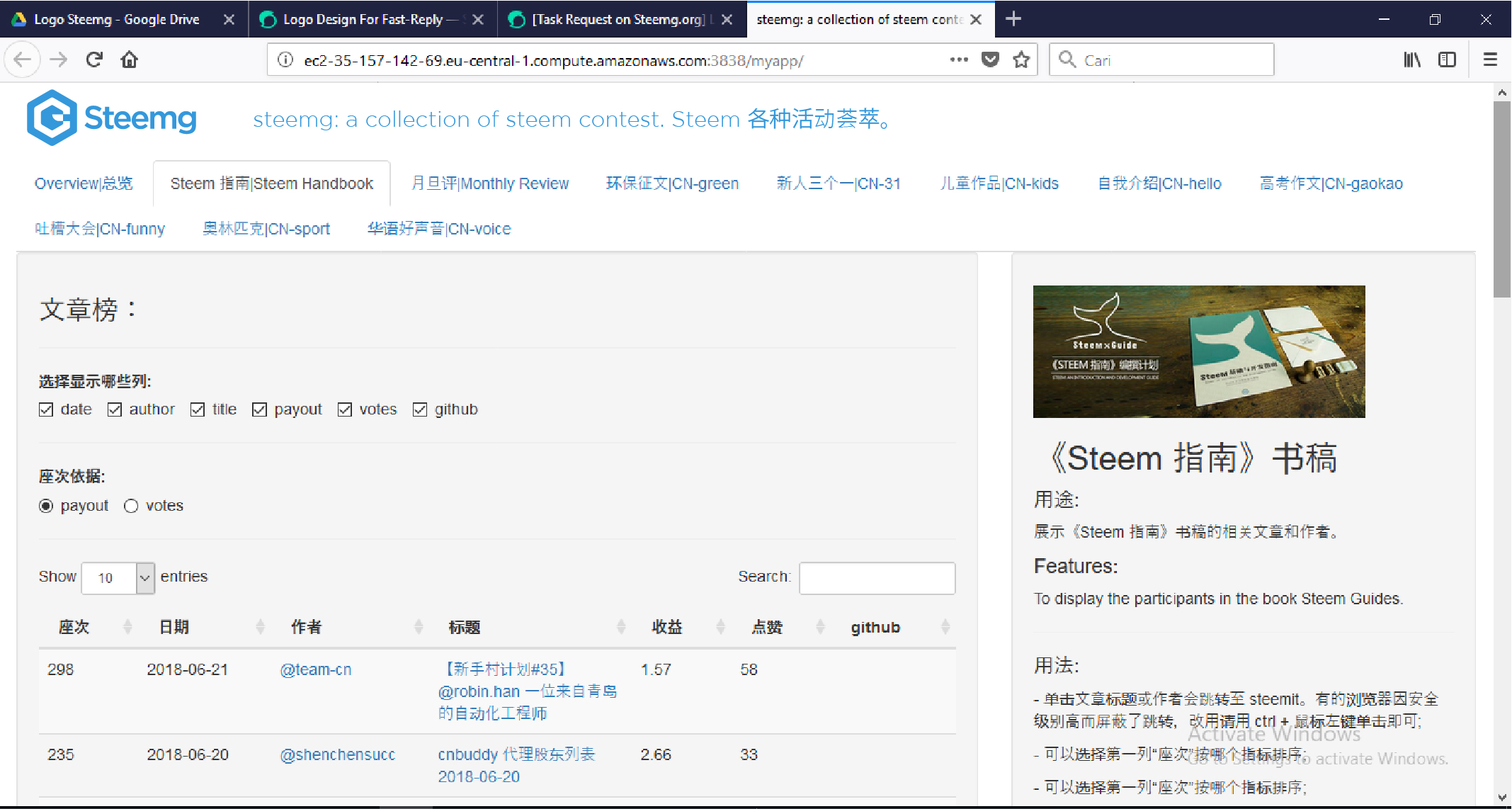Show sidebars icon in toolbar
Image resolution: width=1512 pixels, height=809 pixels.
pyautogui.click(x=1447, y=60)
